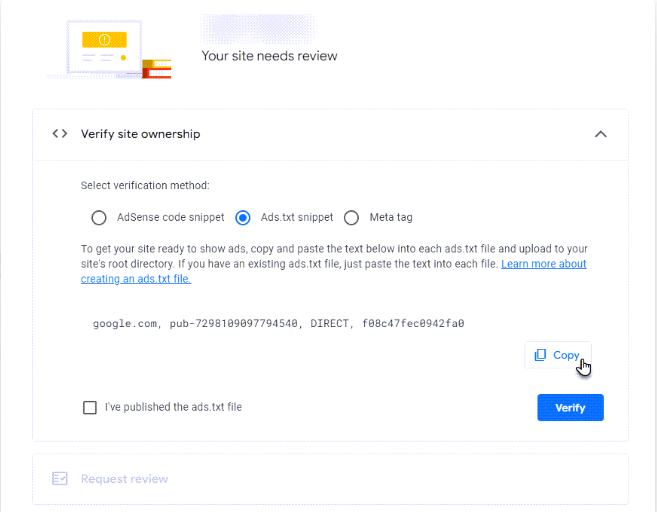This screenshot has width=657, height=512.
Task: Open Learn more about creating ads.txt link
Action: coord(543,264)
